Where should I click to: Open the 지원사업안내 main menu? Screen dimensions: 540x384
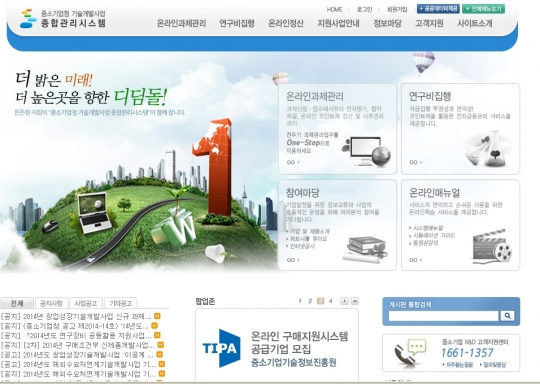pos(339,23)
